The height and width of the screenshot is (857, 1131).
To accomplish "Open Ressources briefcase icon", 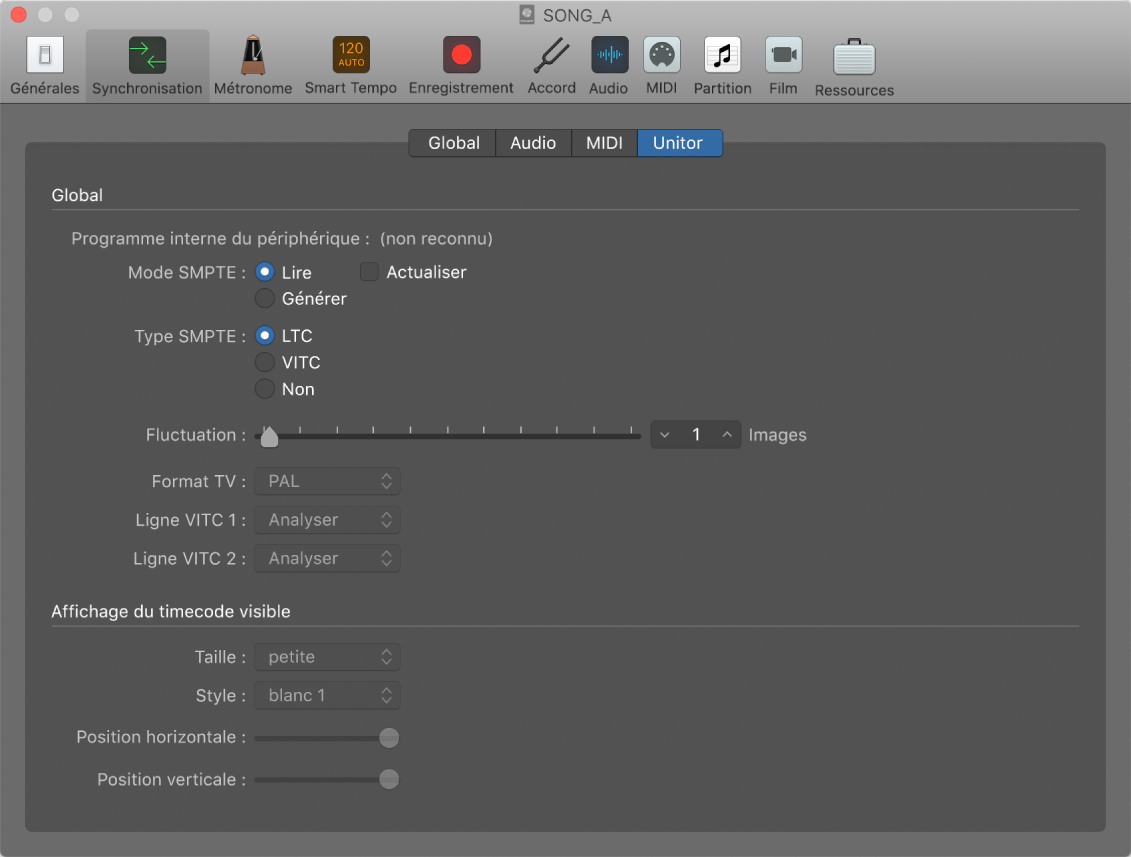I will tap(854, 68).
